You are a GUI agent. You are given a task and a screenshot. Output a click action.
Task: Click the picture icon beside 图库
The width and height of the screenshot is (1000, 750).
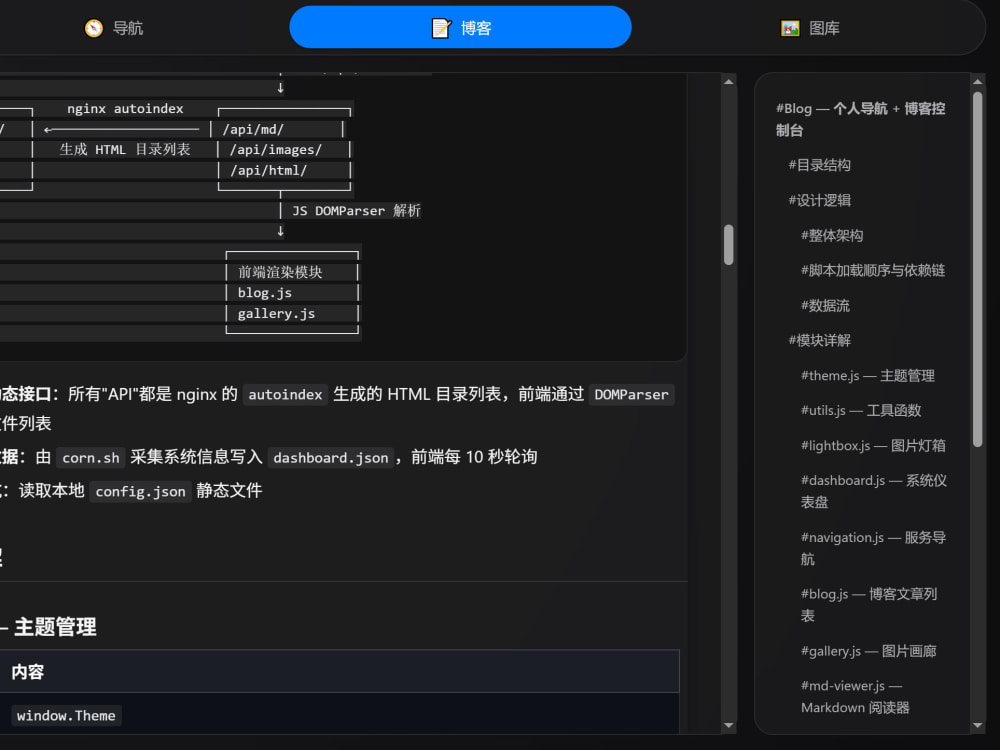click(790, 28)
